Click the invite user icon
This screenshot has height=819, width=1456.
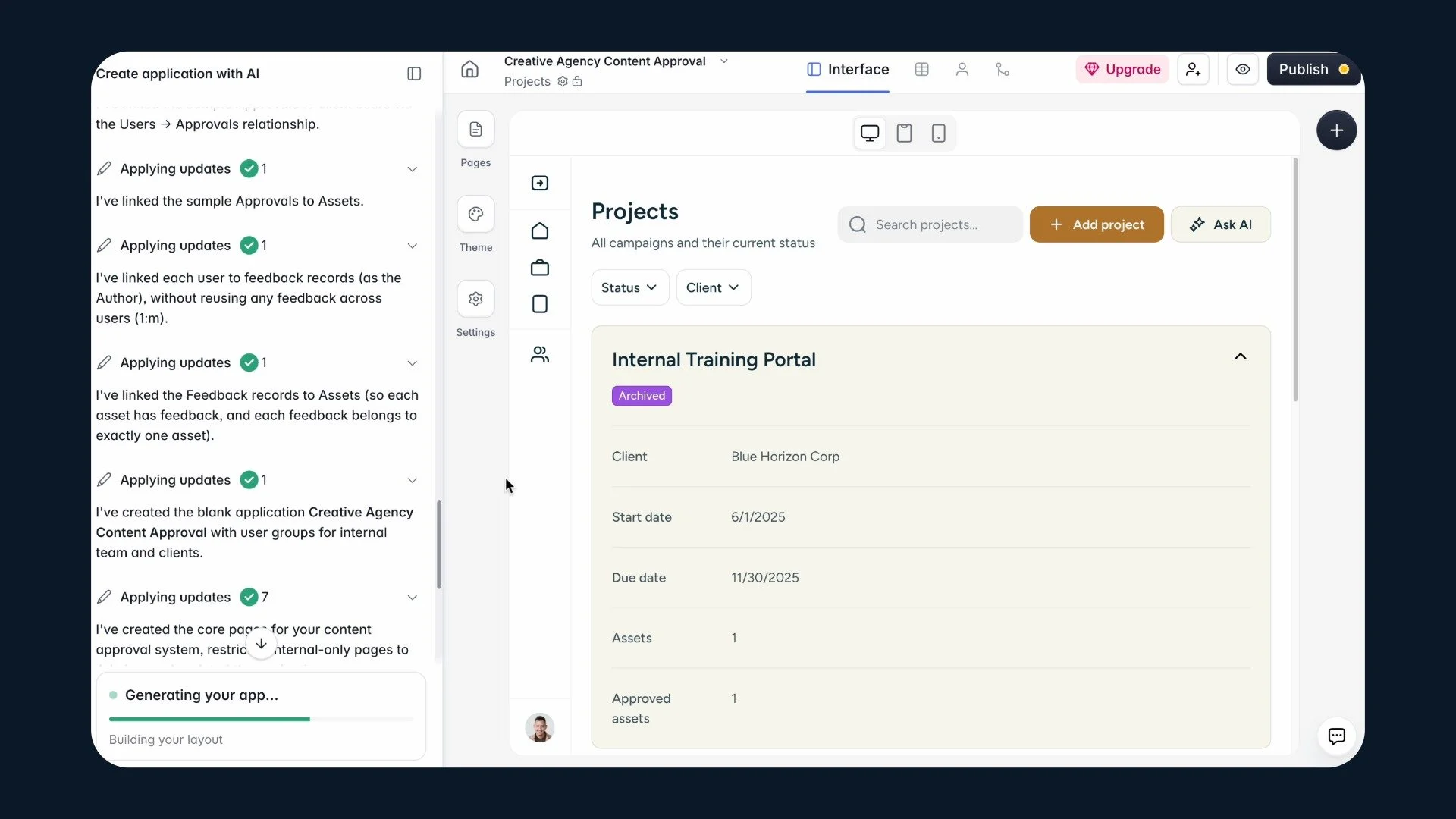(1193, 70)
